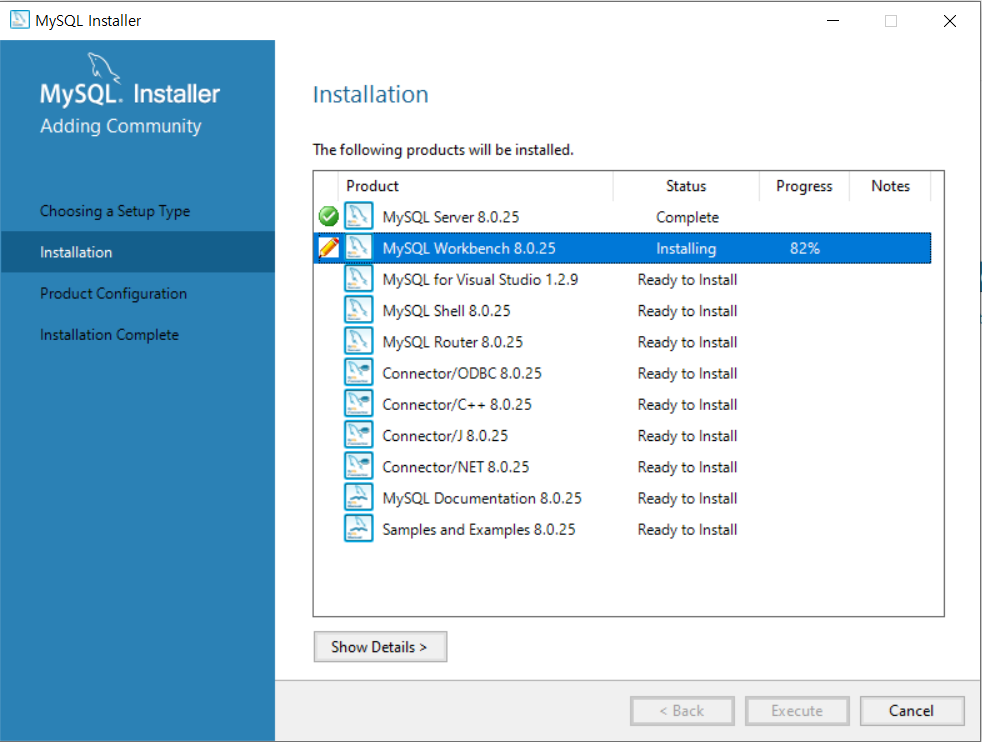Image resolution: width=982 pixels, height=742 pixels.
Task: Click the Connector/NET 8.0.25 product icon
Action: pos(358,466)
